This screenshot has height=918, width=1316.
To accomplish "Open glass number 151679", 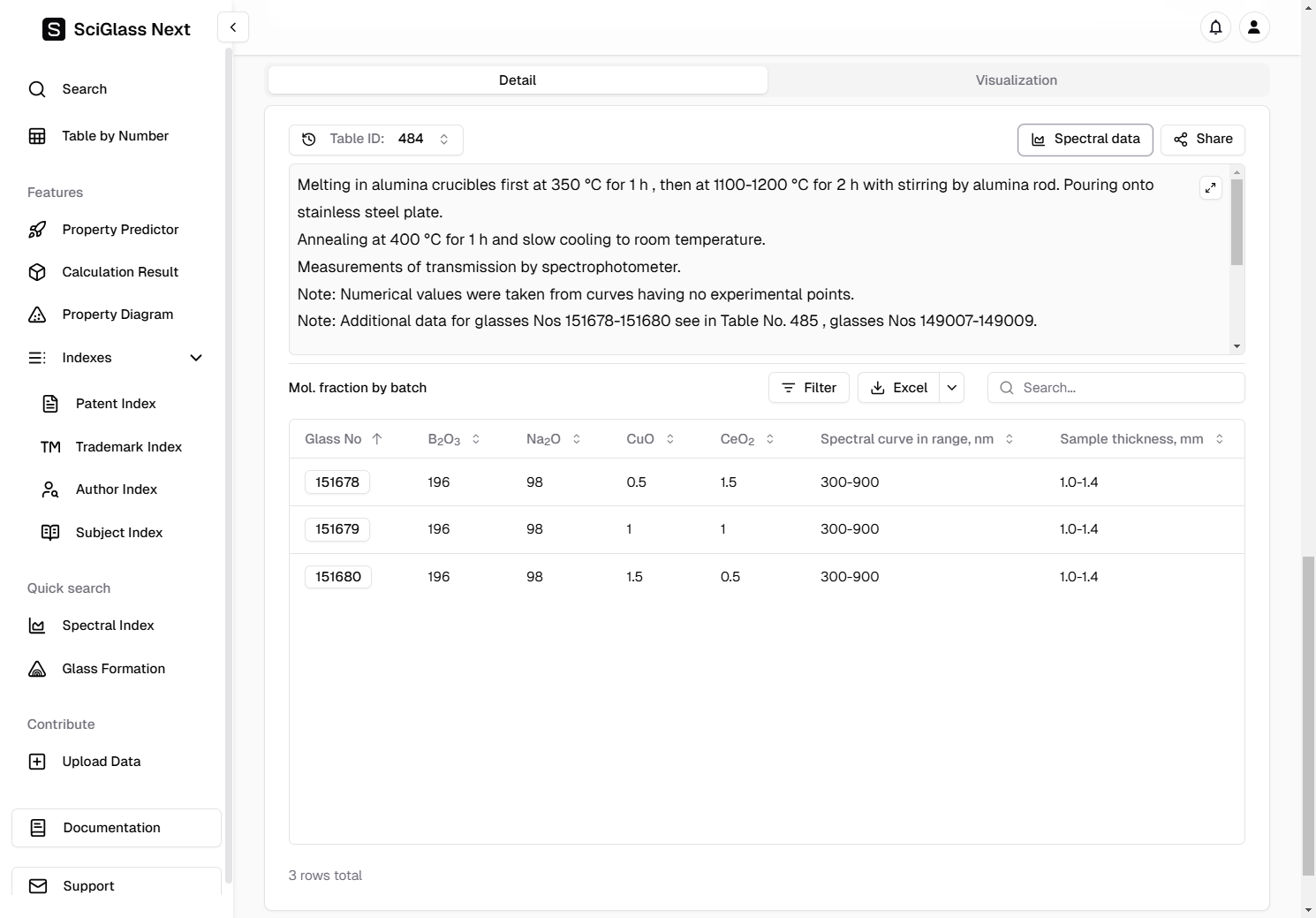I will click(337, 529).
